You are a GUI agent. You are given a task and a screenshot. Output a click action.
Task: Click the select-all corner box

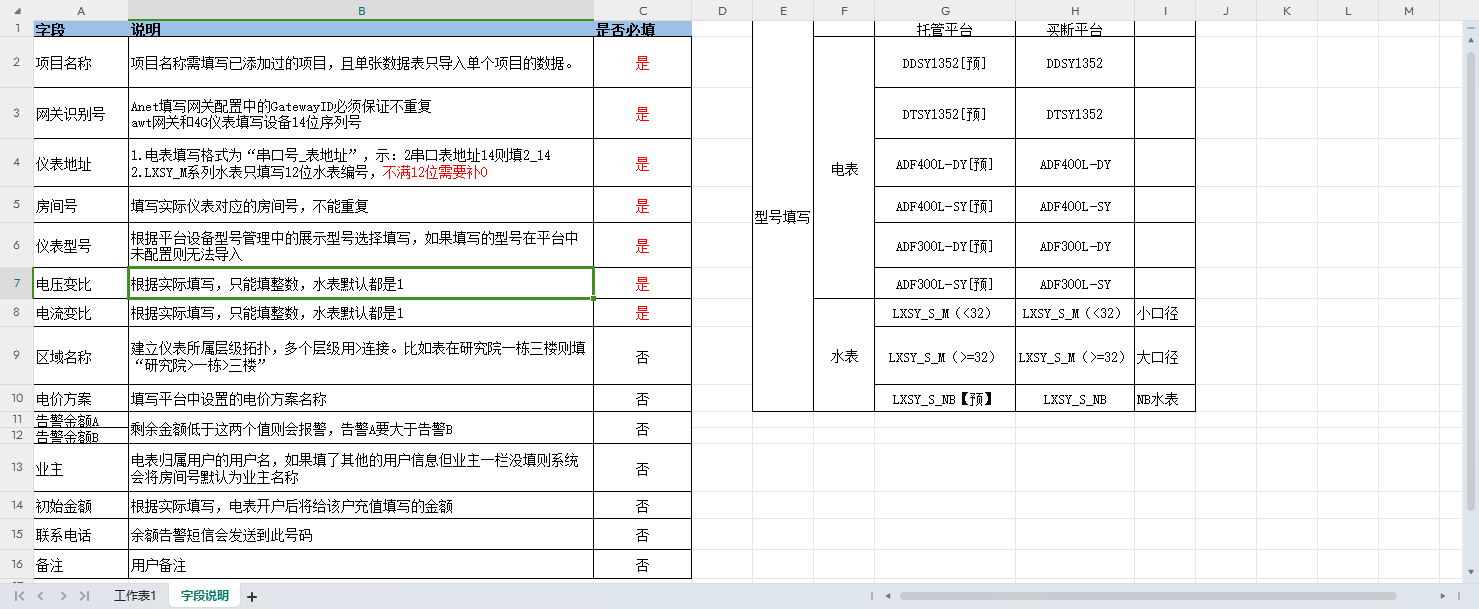pos(16,10)
